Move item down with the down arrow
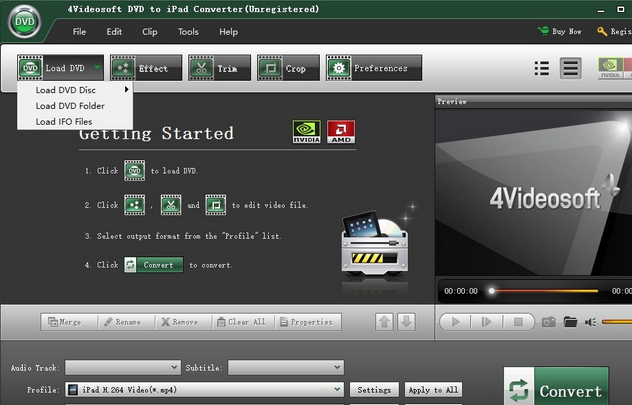Viewport: 632px width, 405px height. click(x=406, y=322)
